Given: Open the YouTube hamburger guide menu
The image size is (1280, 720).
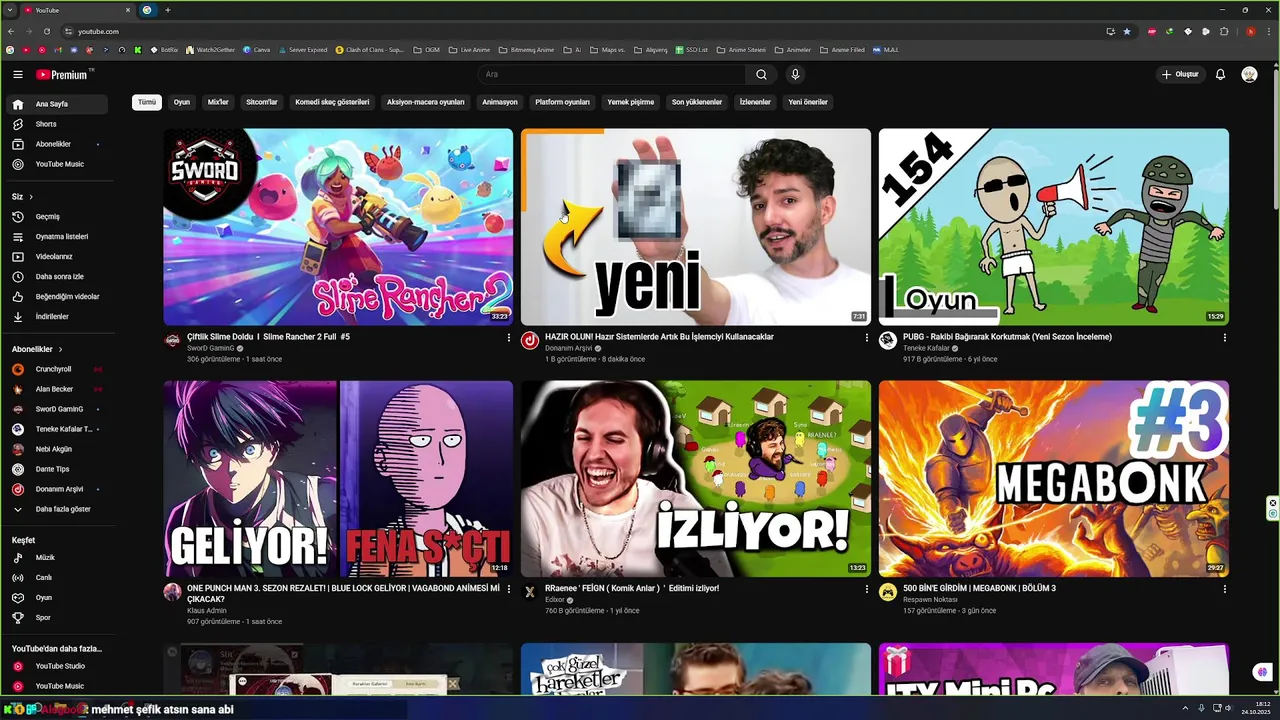Looking at the screenshot, I should (18, 74).
